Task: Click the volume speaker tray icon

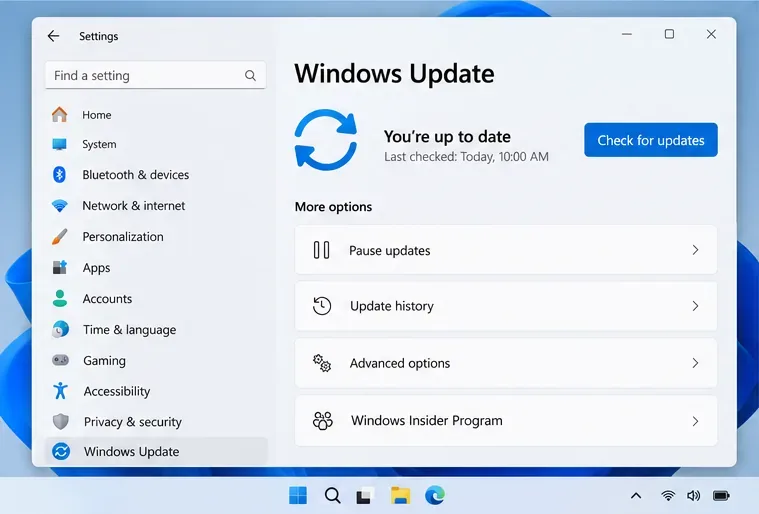Action: pos(694,496)
